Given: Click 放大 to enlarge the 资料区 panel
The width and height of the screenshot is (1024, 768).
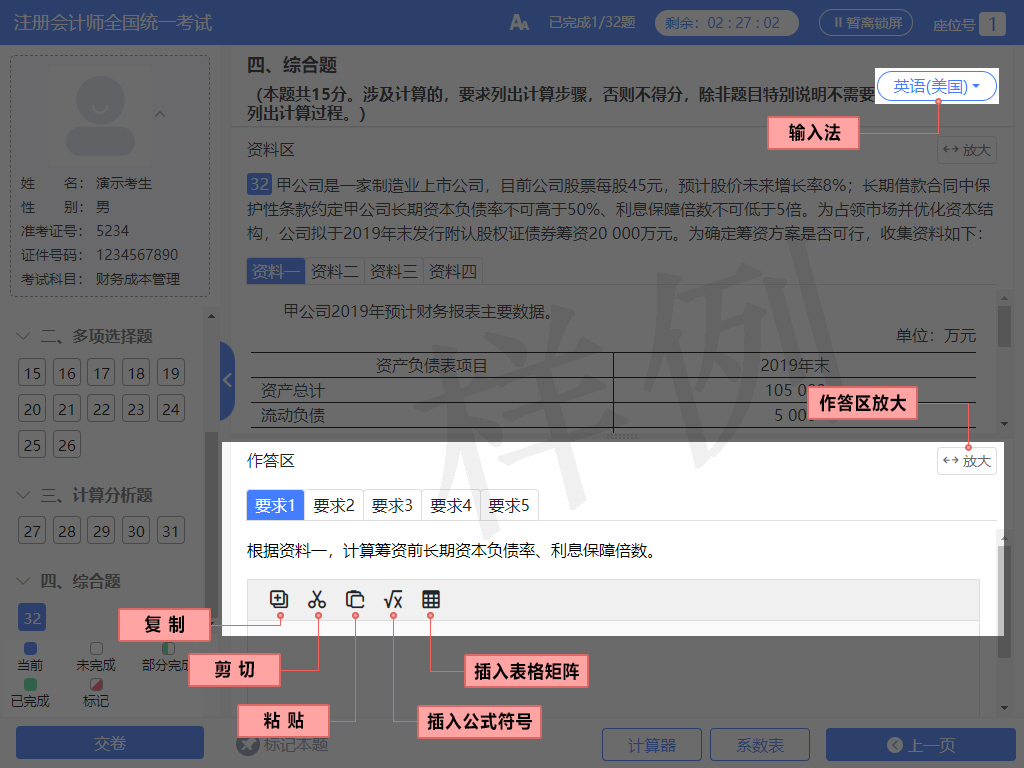Looking at the screenshot, I should tap(966, 150).
